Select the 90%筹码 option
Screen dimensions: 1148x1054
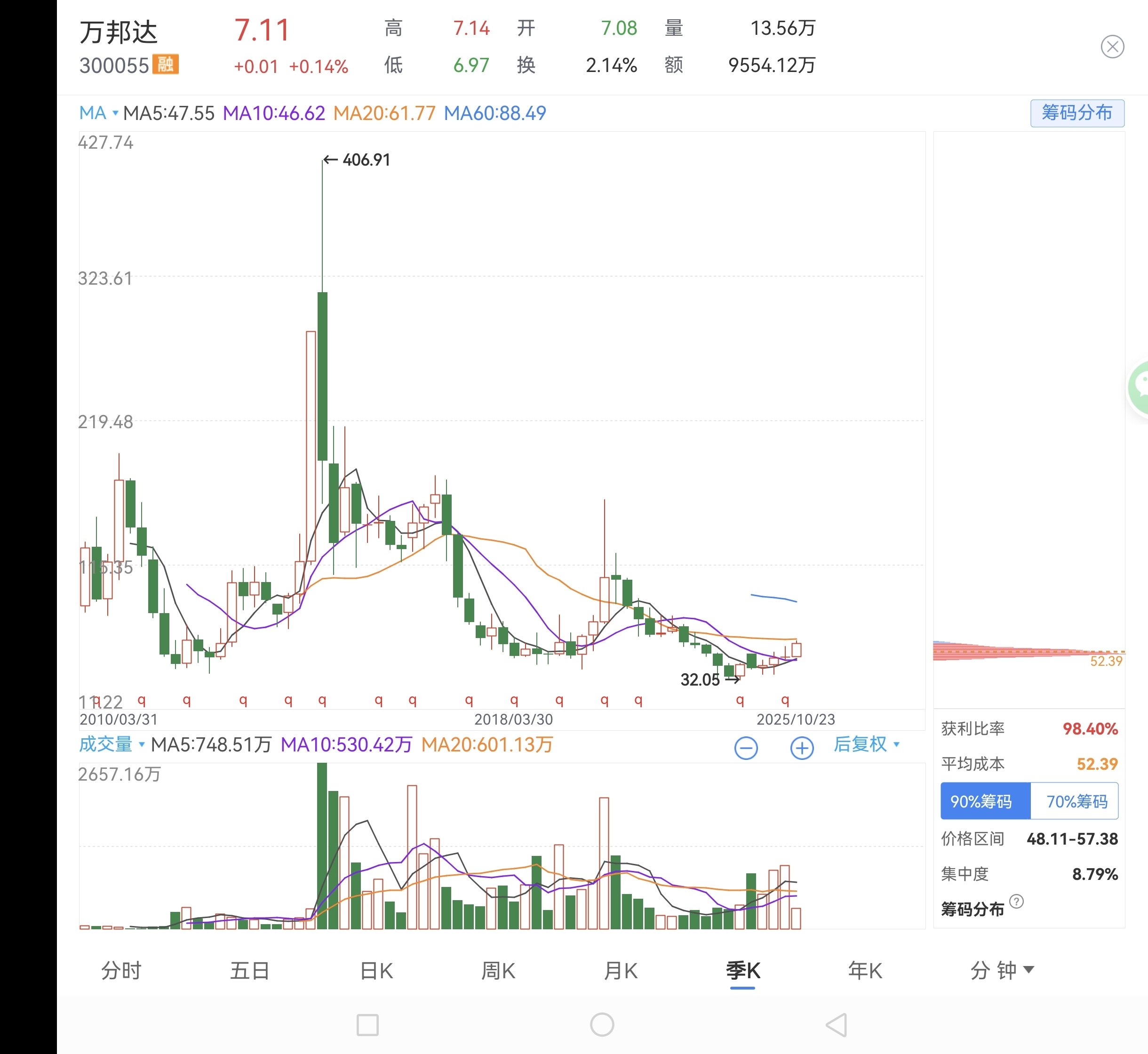985,801
